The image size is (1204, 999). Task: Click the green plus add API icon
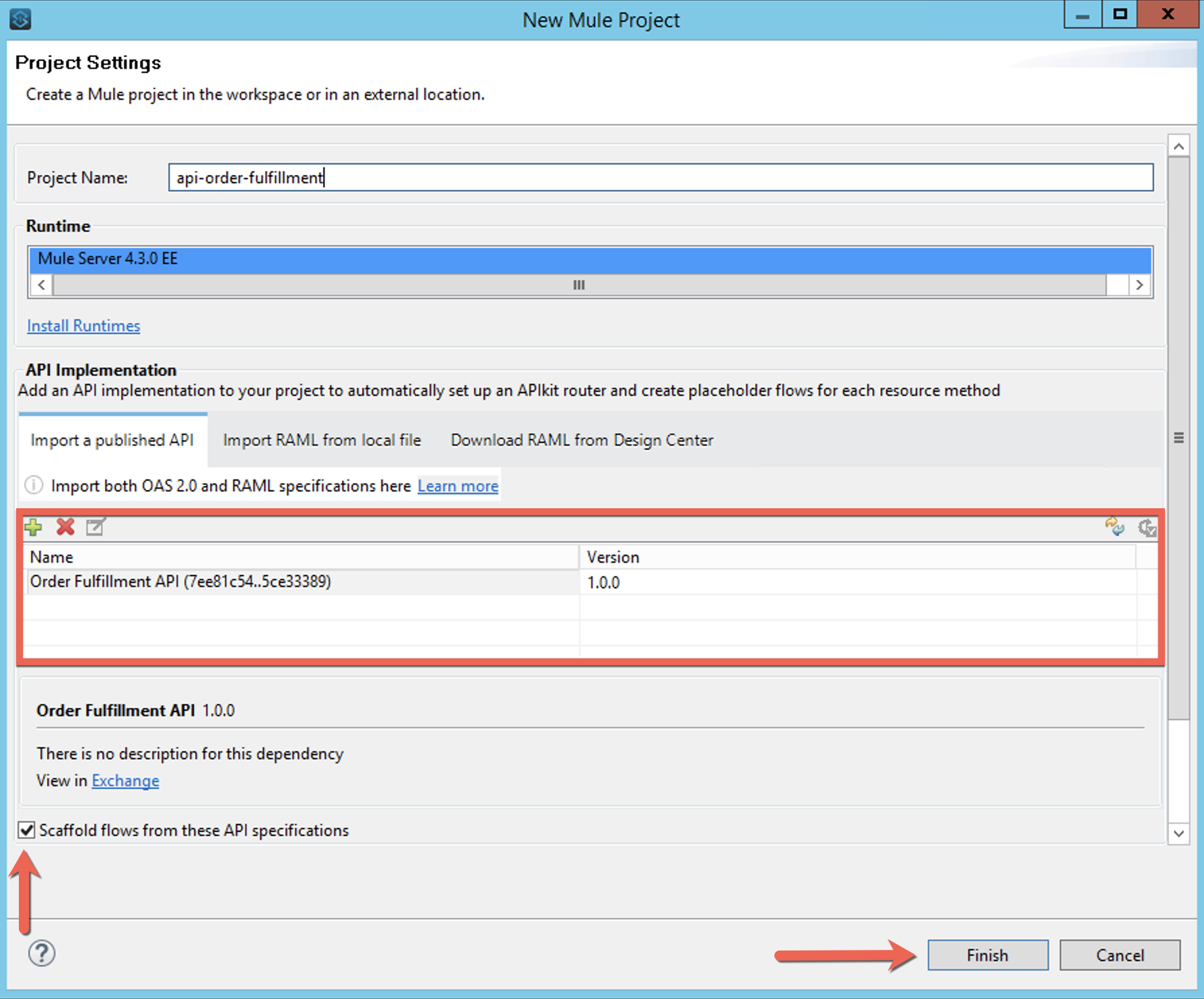point(33,527)
